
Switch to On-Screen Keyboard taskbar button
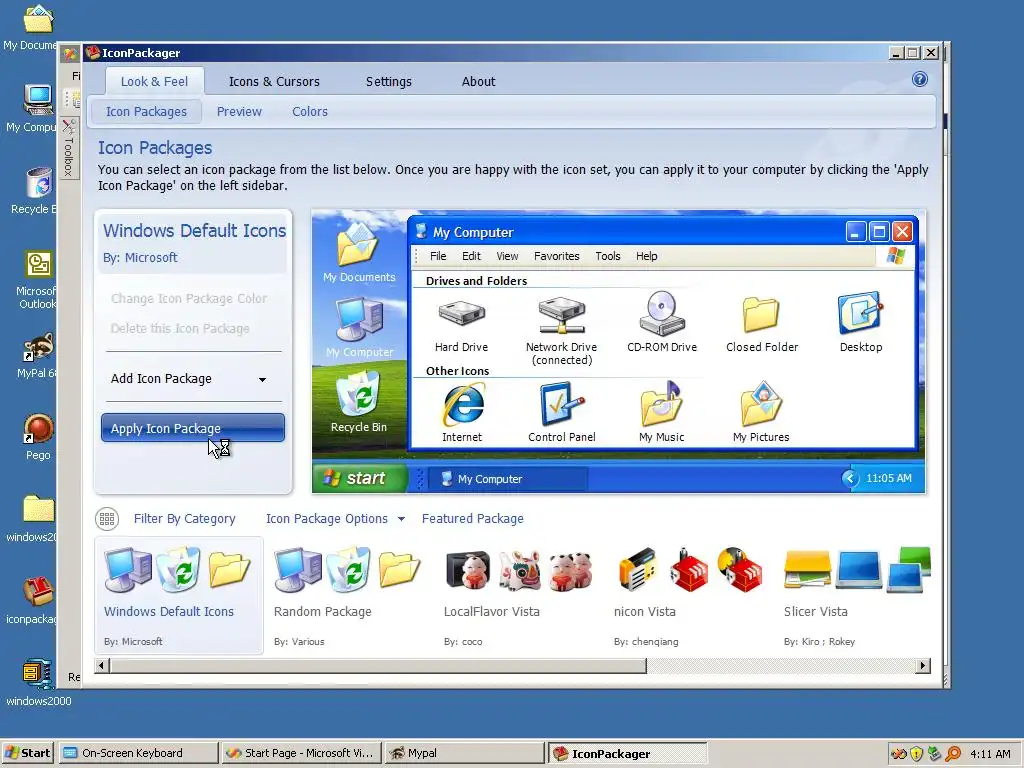138,753
